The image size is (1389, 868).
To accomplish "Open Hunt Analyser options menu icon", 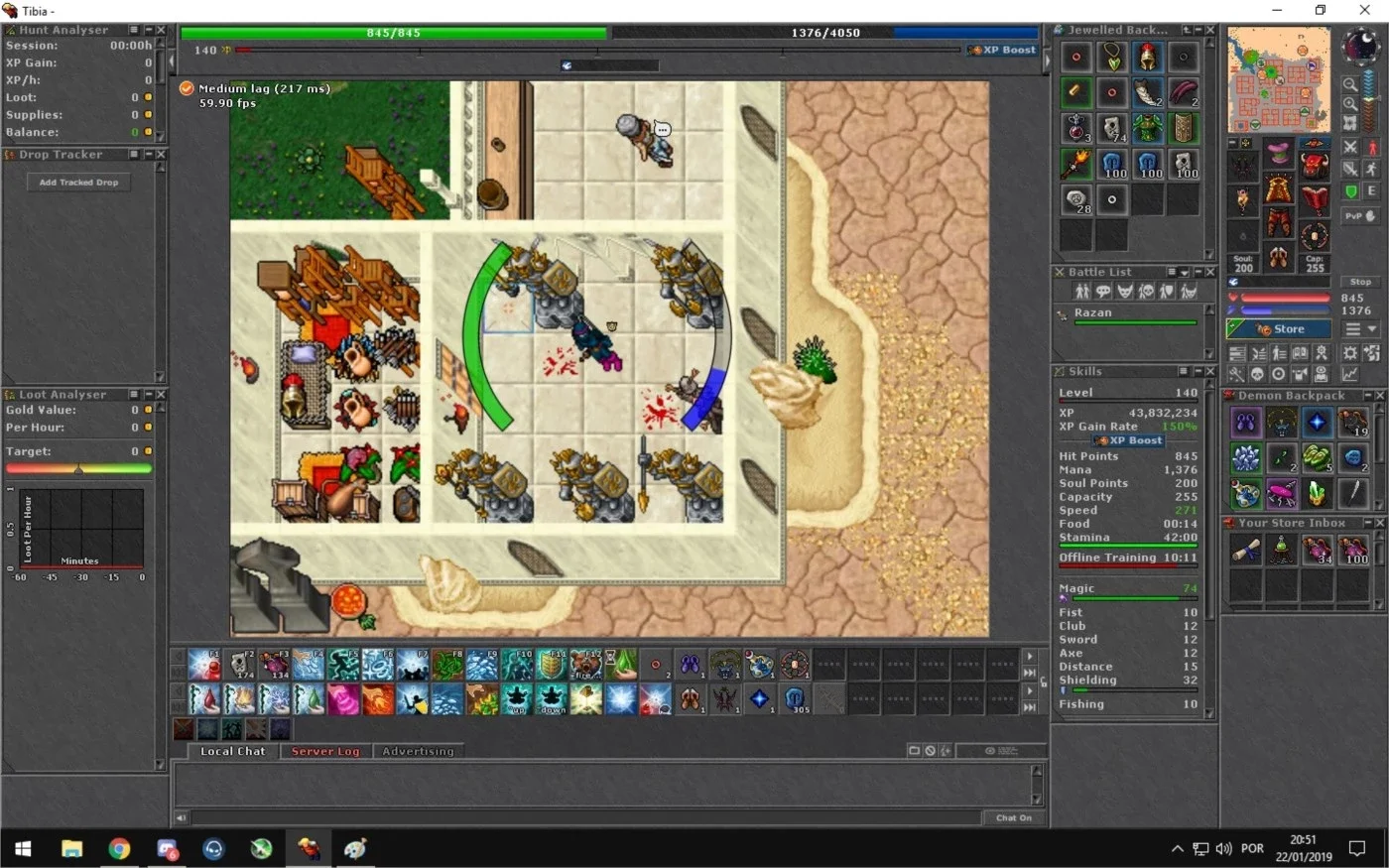I will pos(134,30).
